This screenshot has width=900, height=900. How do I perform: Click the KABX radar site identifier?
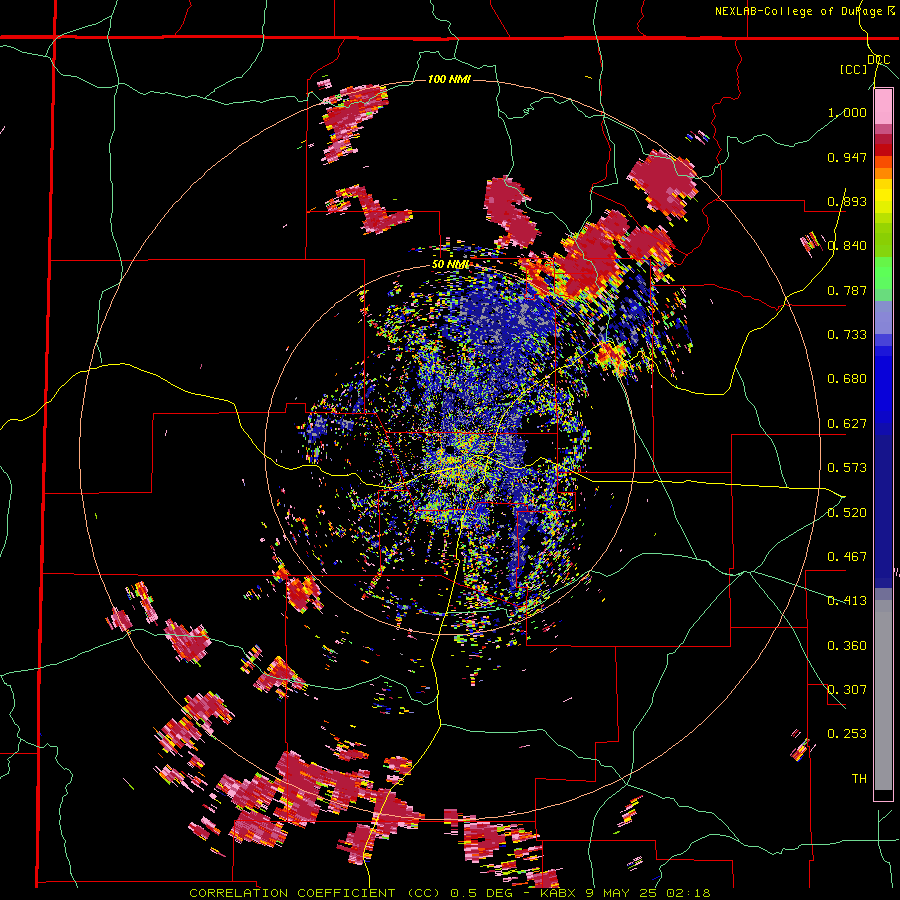coord(558,893)
